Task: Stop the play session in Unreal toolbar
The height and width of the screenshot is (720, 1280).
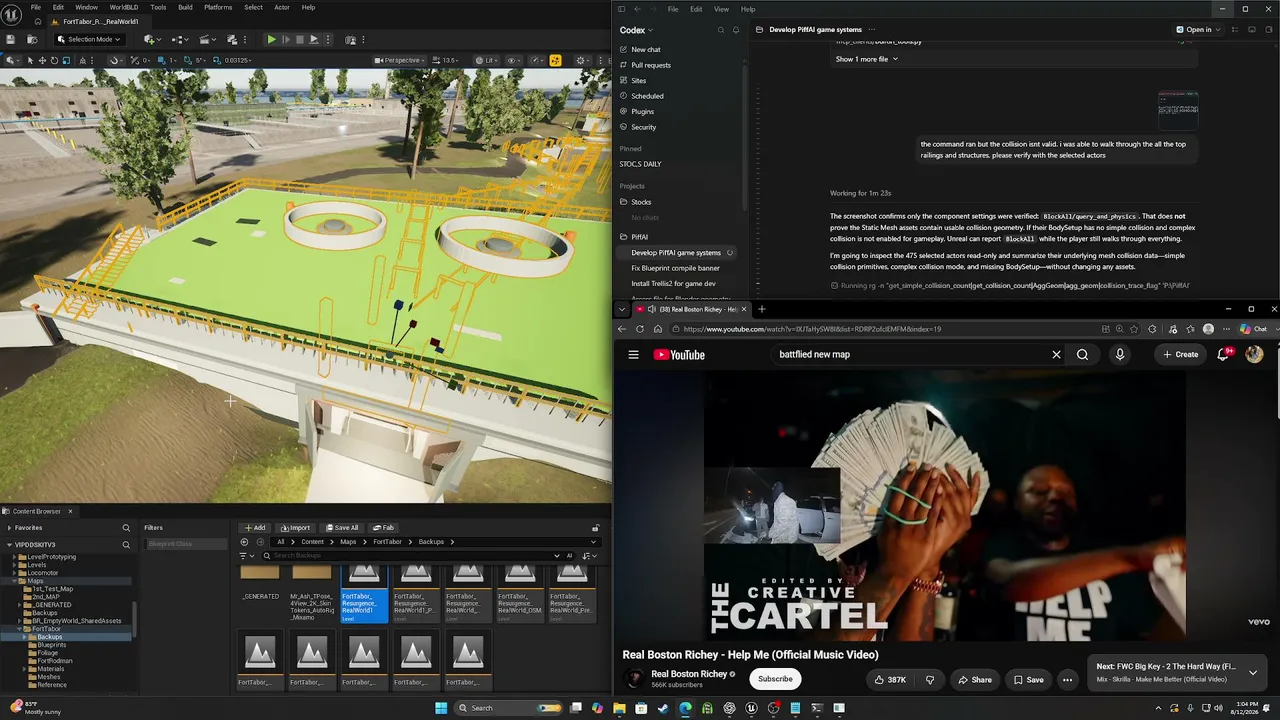Action: pos(299,40)
